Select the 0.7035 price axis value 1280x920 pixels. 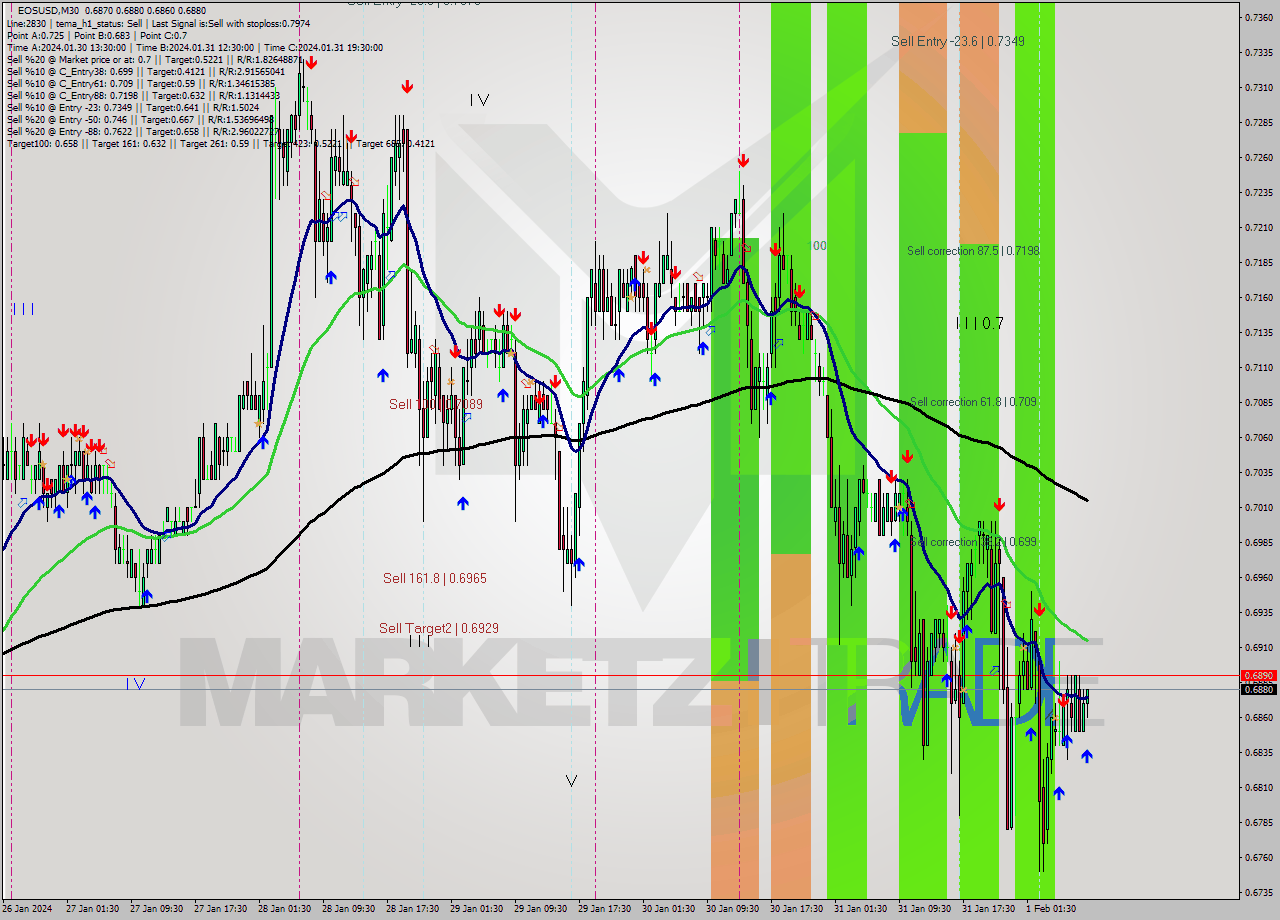[x=1258, y=473]
